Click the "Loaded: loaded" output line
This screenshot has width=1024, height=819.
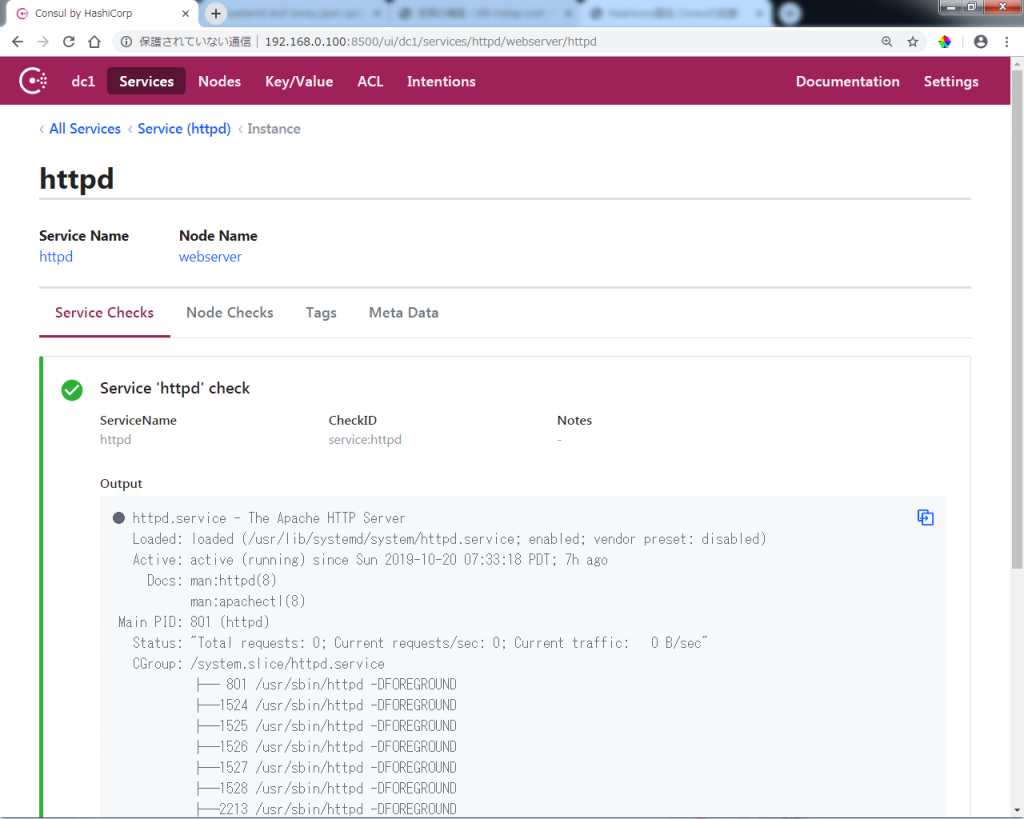pyautogui.click(x=449, y=539)
